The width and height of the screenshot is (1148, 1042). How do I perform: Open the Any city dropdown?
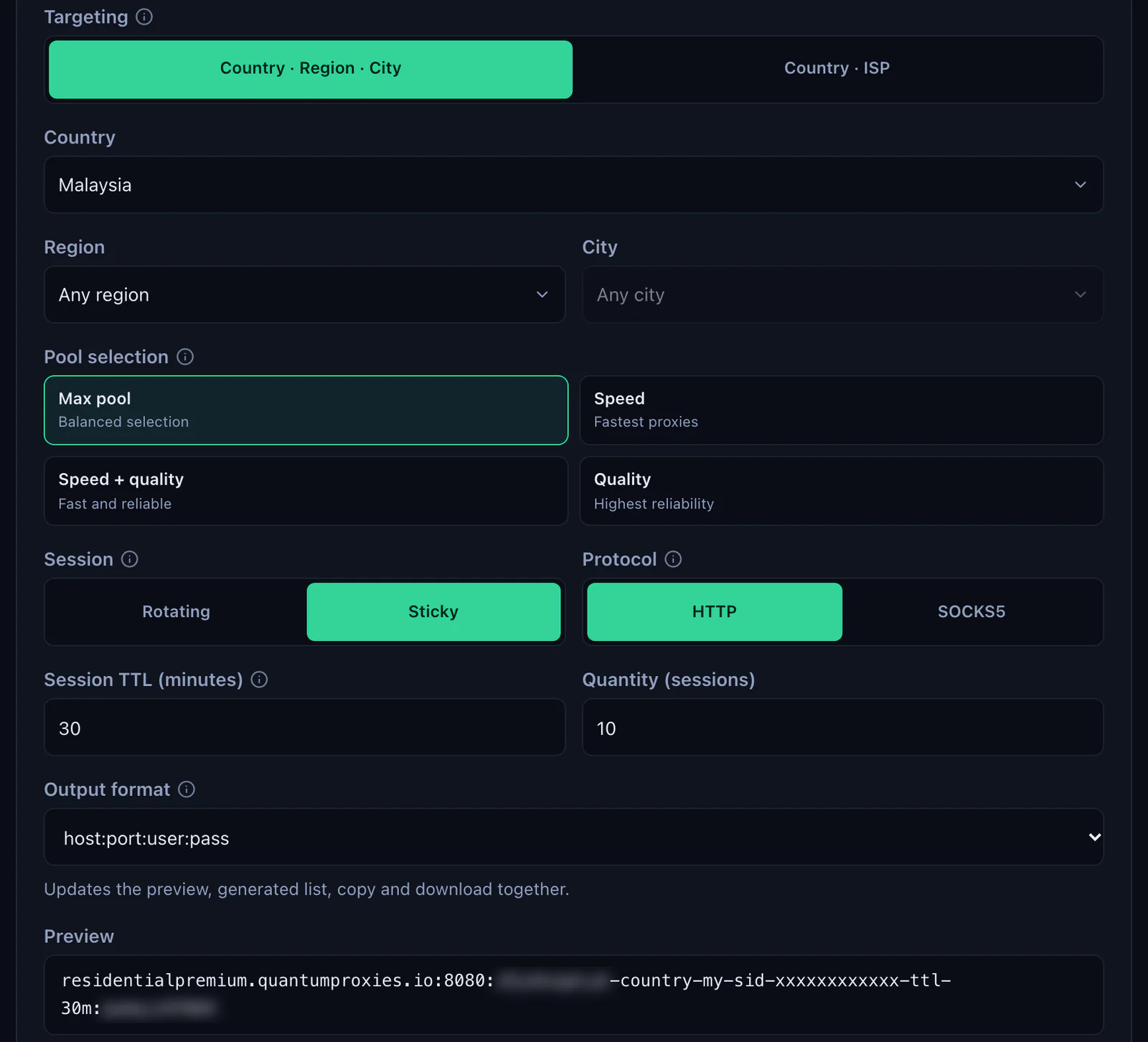pyautogui.click(x=842, y=294)
